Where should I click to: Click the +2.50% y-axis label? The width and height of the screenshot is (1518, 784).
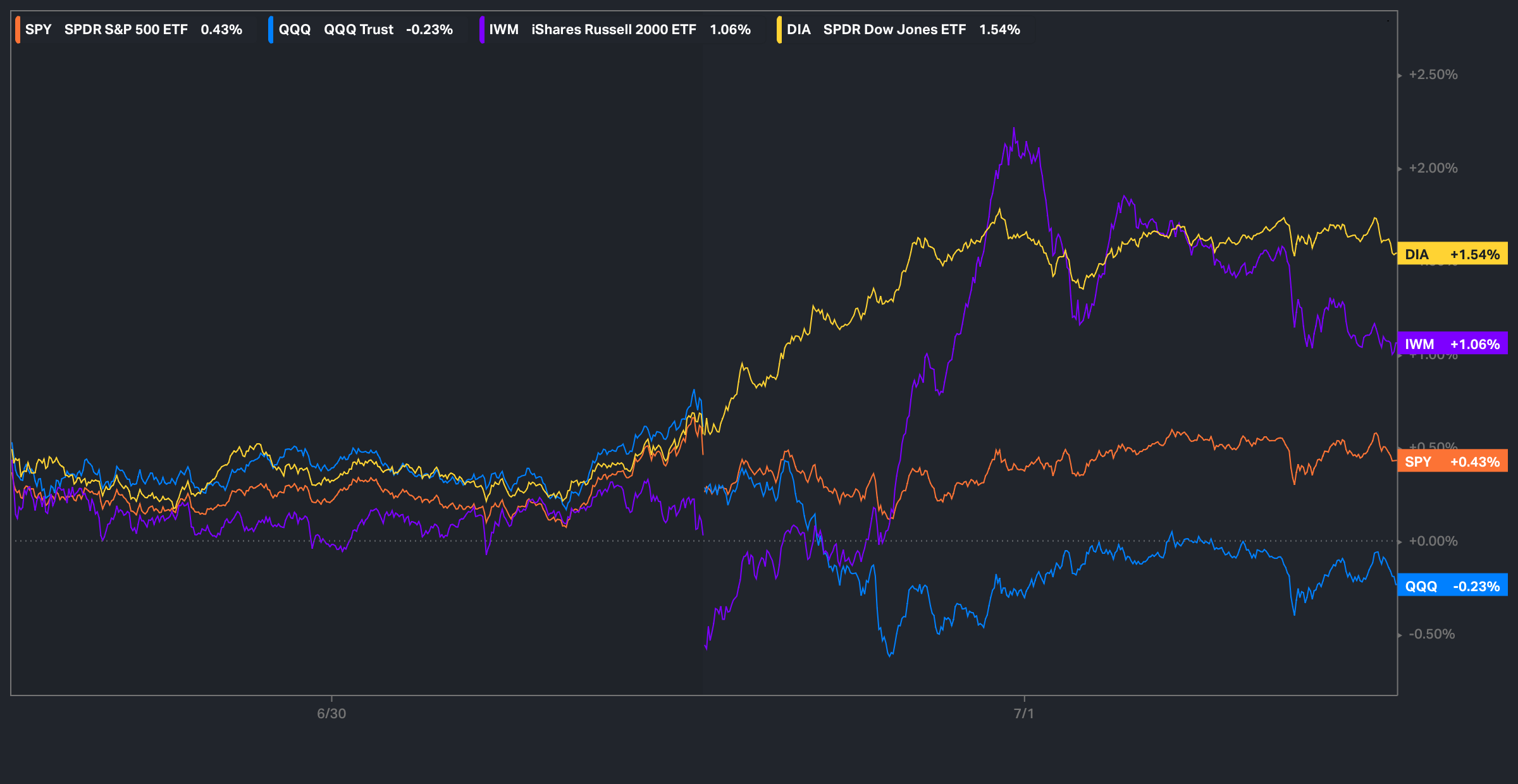tap(1433, 75)
